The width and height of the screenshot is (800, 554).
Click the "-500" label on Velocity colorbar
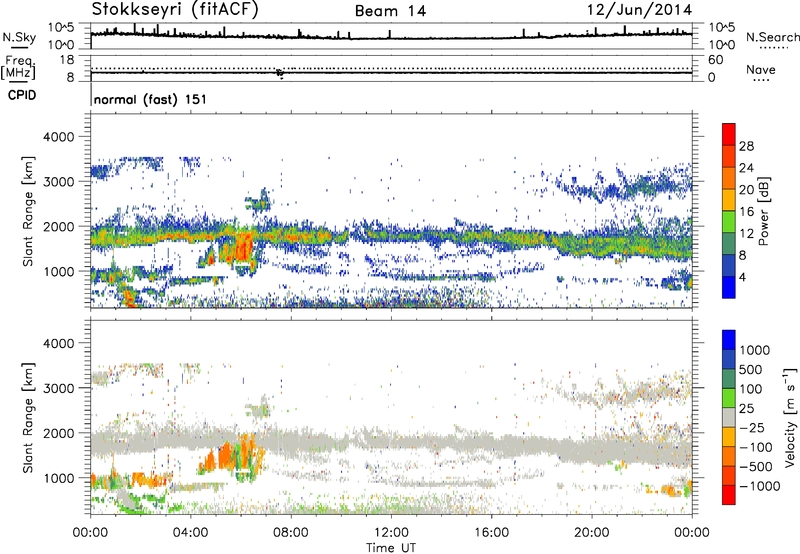pos(756,467)
